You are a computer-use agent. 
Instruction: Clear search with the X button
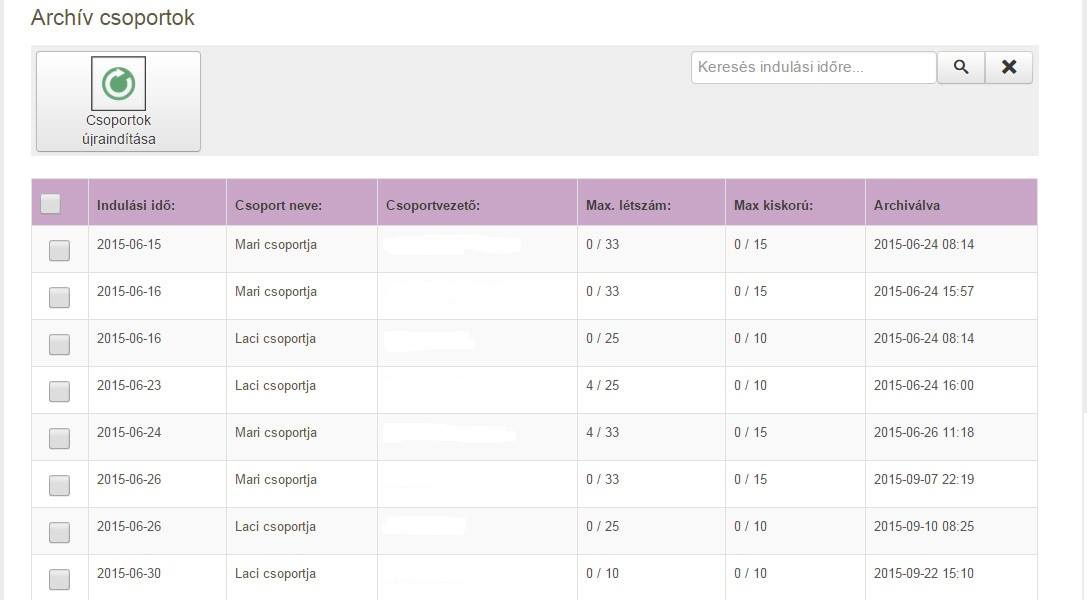[x=1009, y=67]
